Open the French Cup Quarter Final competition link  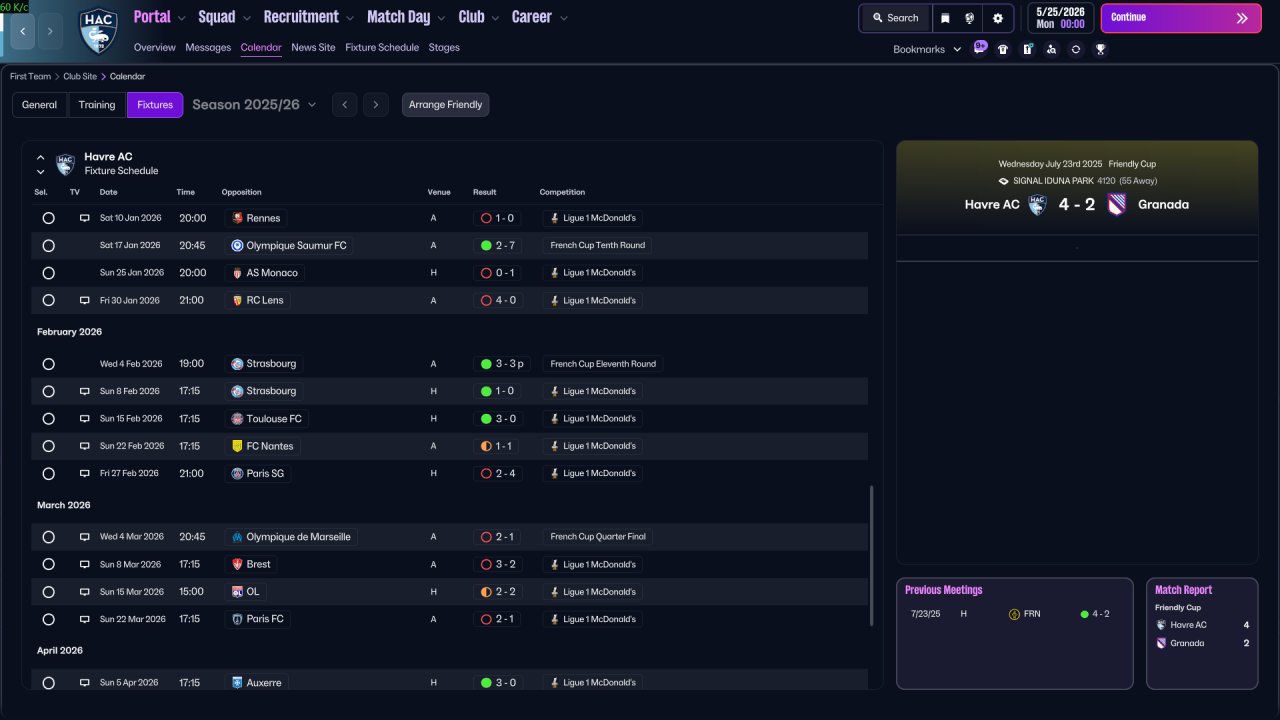598,537
